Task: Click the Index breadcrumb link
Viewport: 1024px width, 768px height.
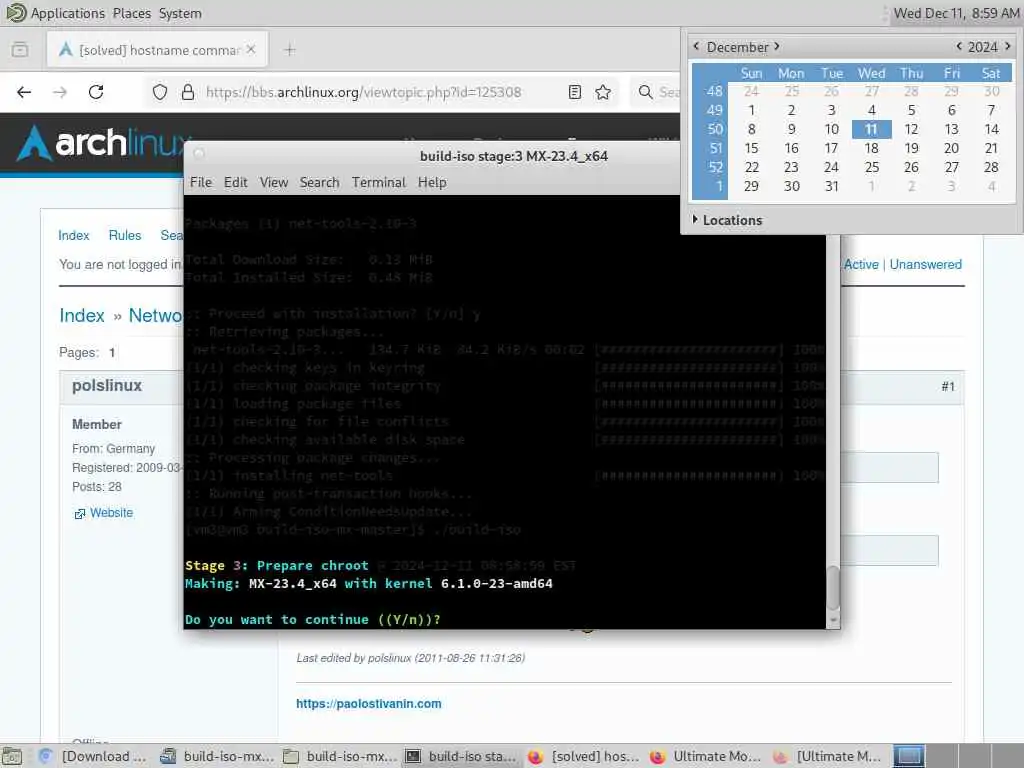Action: click(82, 315)
